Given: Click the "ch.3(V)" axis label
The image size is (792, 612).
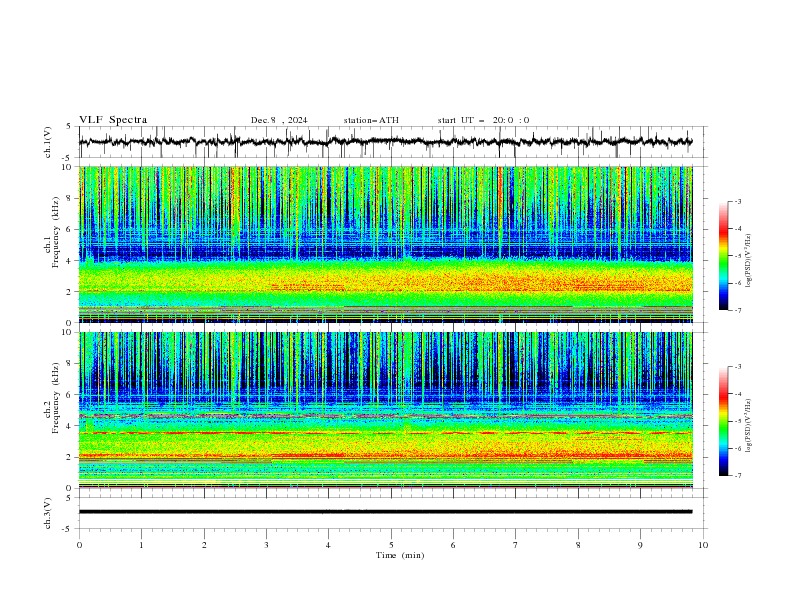Looking at the screenshot, I should click(x=48, y=513).
